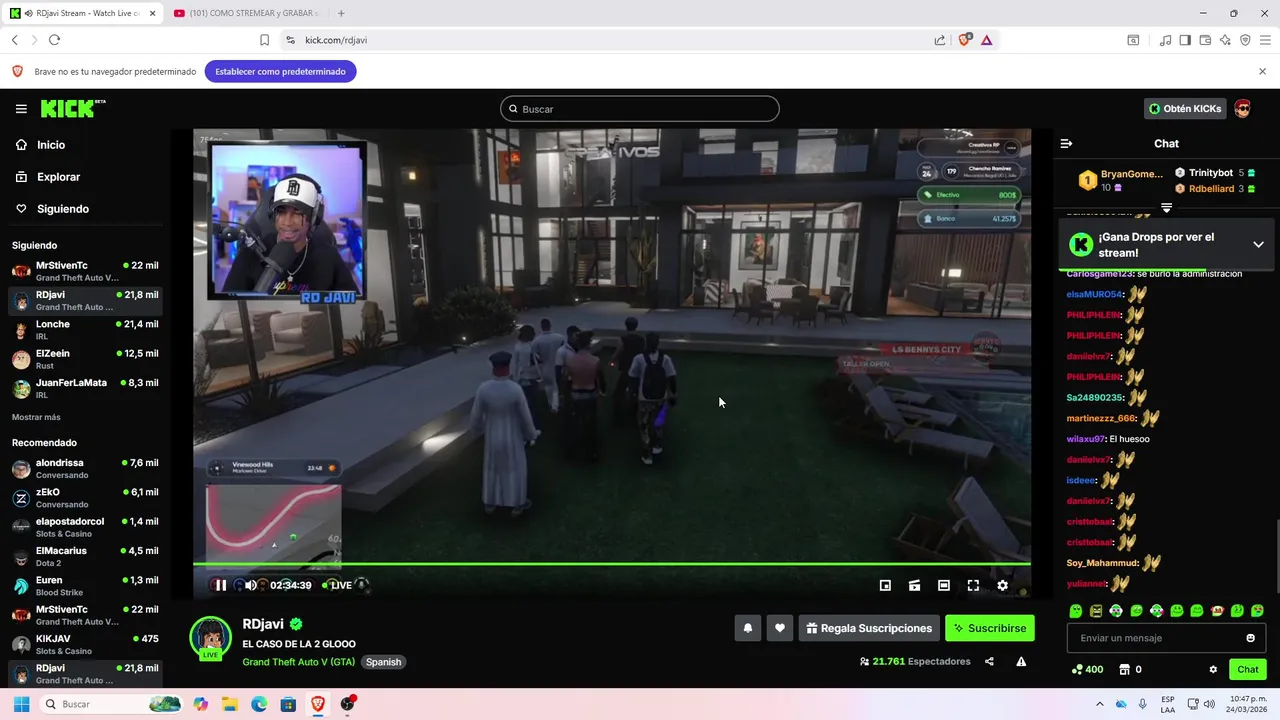Click the KICK logo
The width and height of the screenshot is (1280, 720).
[x=73, y=108]
